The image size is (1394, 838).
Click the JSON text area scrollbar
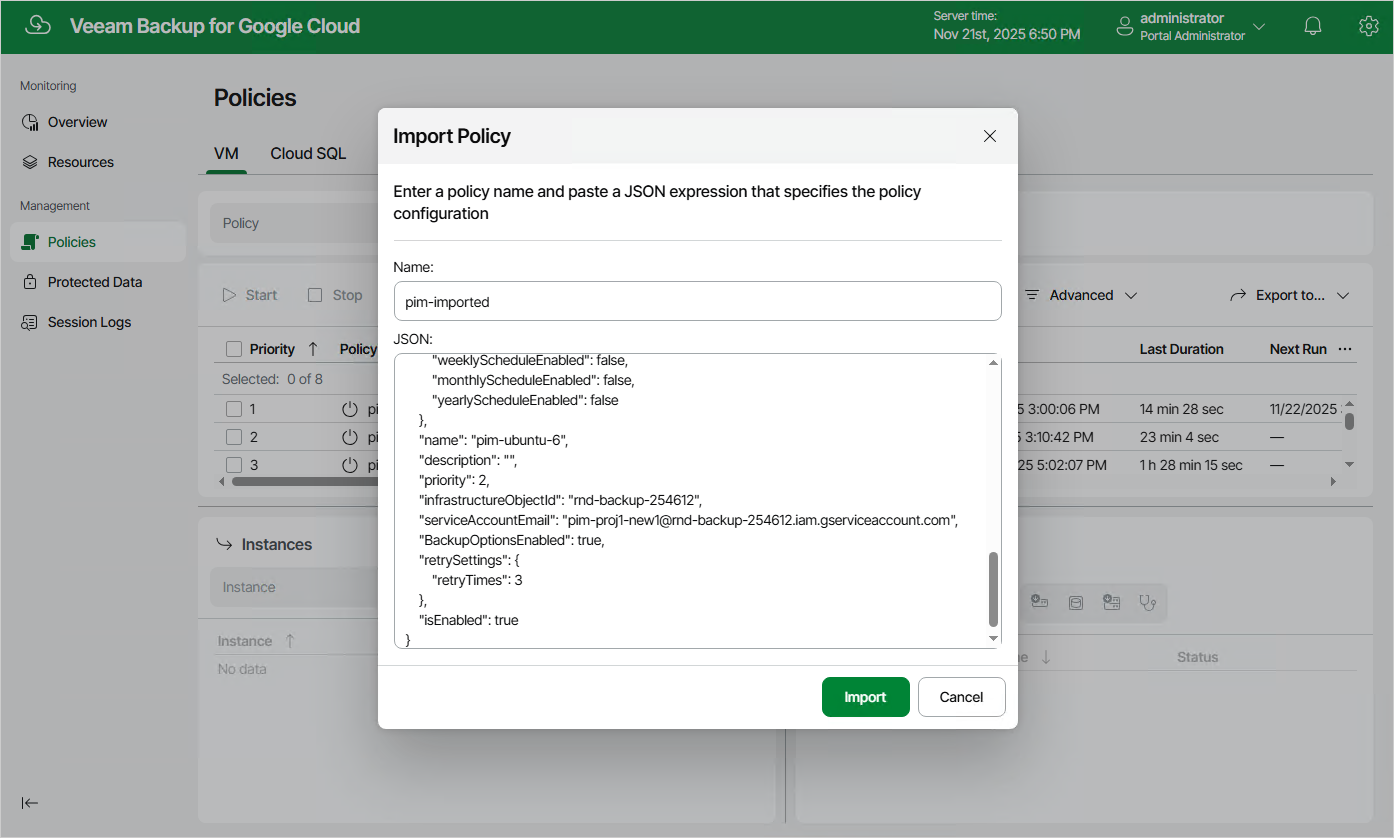pyautogui.click(x=993, y=590)
